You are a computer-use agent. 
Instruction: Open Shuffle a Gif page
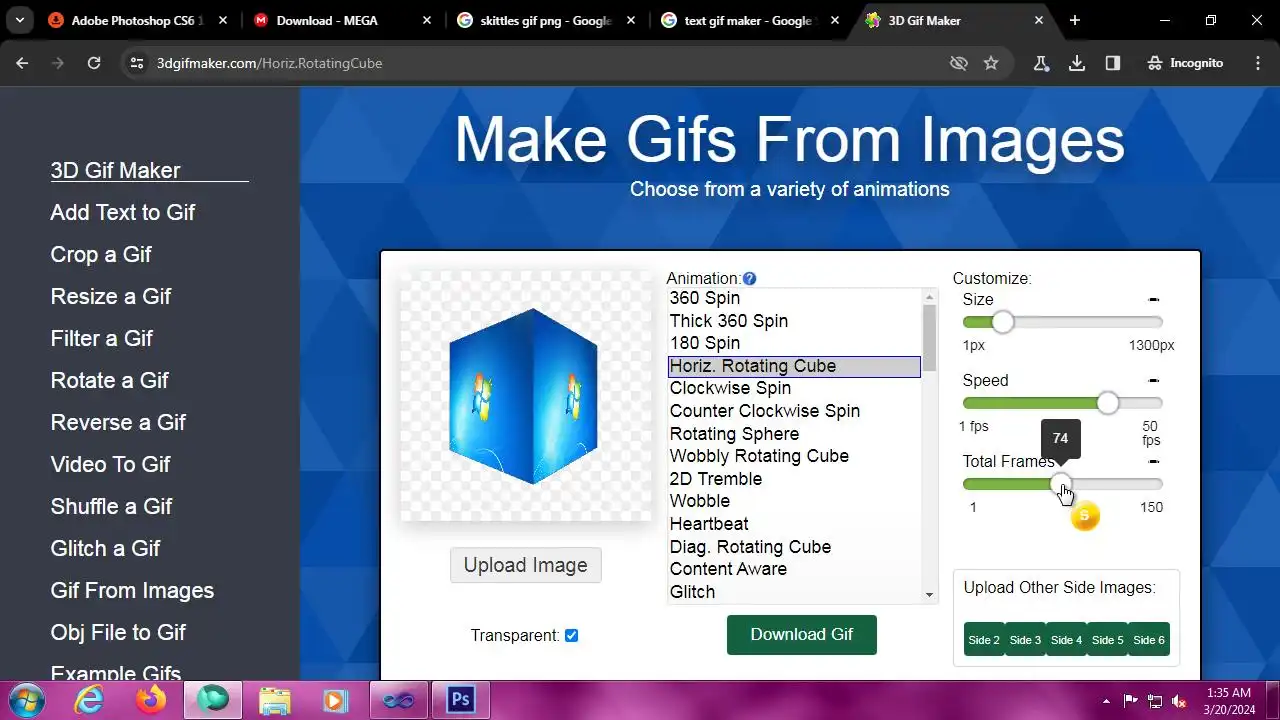tap(111, 506)
